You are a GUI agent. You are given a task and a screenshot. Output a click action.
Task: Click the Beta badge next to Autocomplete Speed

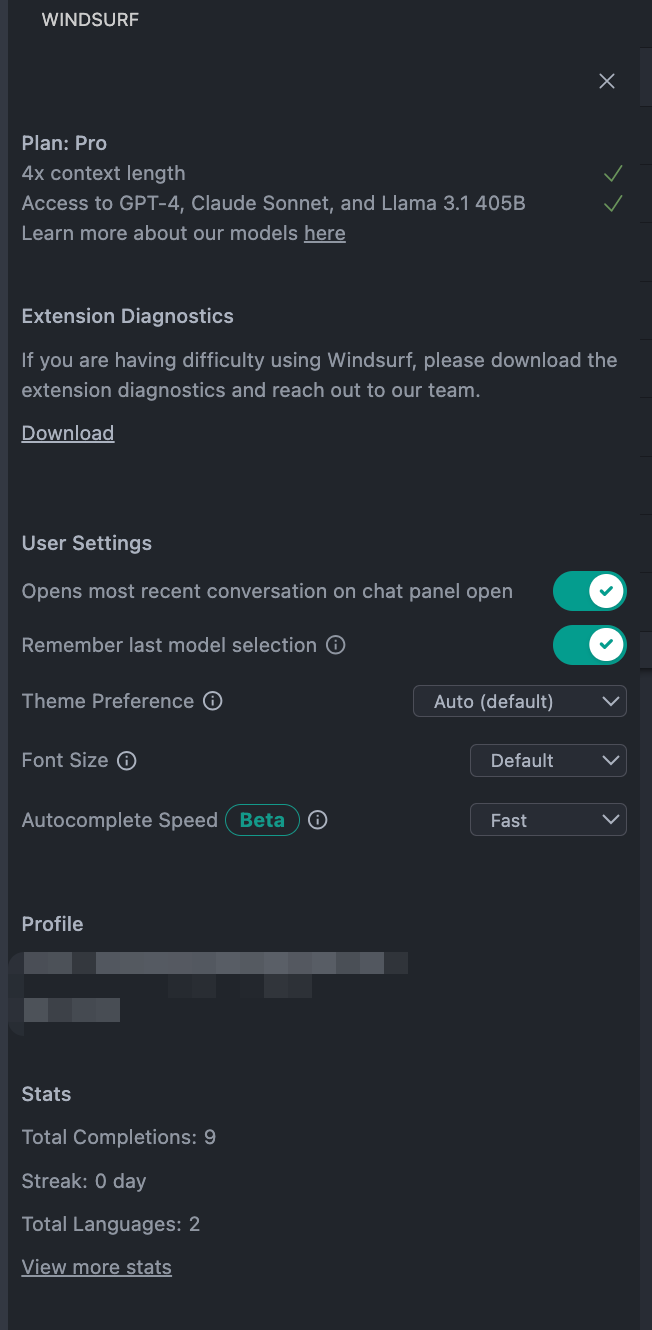coord(262,820)
